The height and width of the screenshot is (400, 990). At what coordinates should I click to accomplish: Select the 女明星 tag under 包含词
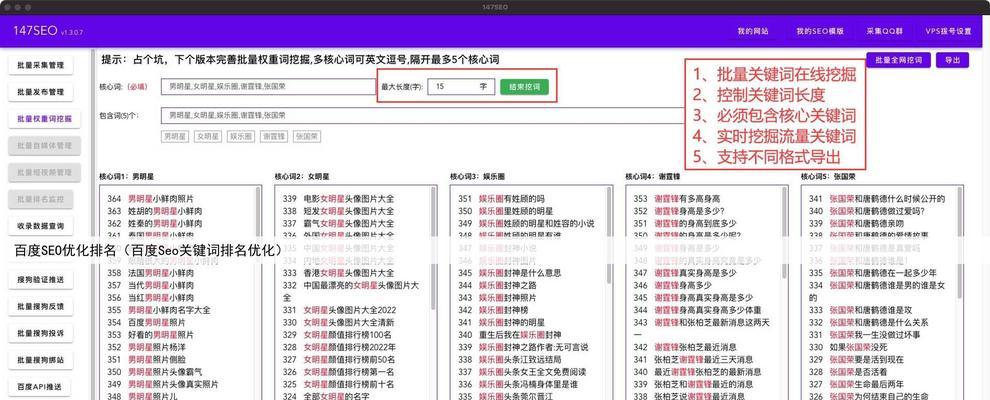(207, 136)
